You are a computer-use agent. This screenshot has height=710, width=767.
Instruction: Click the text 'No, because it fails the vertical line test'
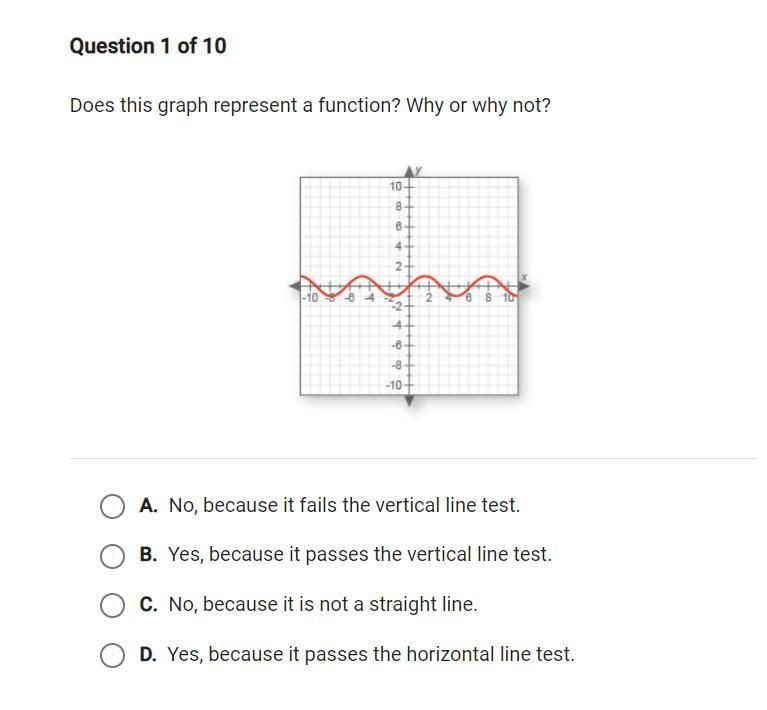point(344,506)
